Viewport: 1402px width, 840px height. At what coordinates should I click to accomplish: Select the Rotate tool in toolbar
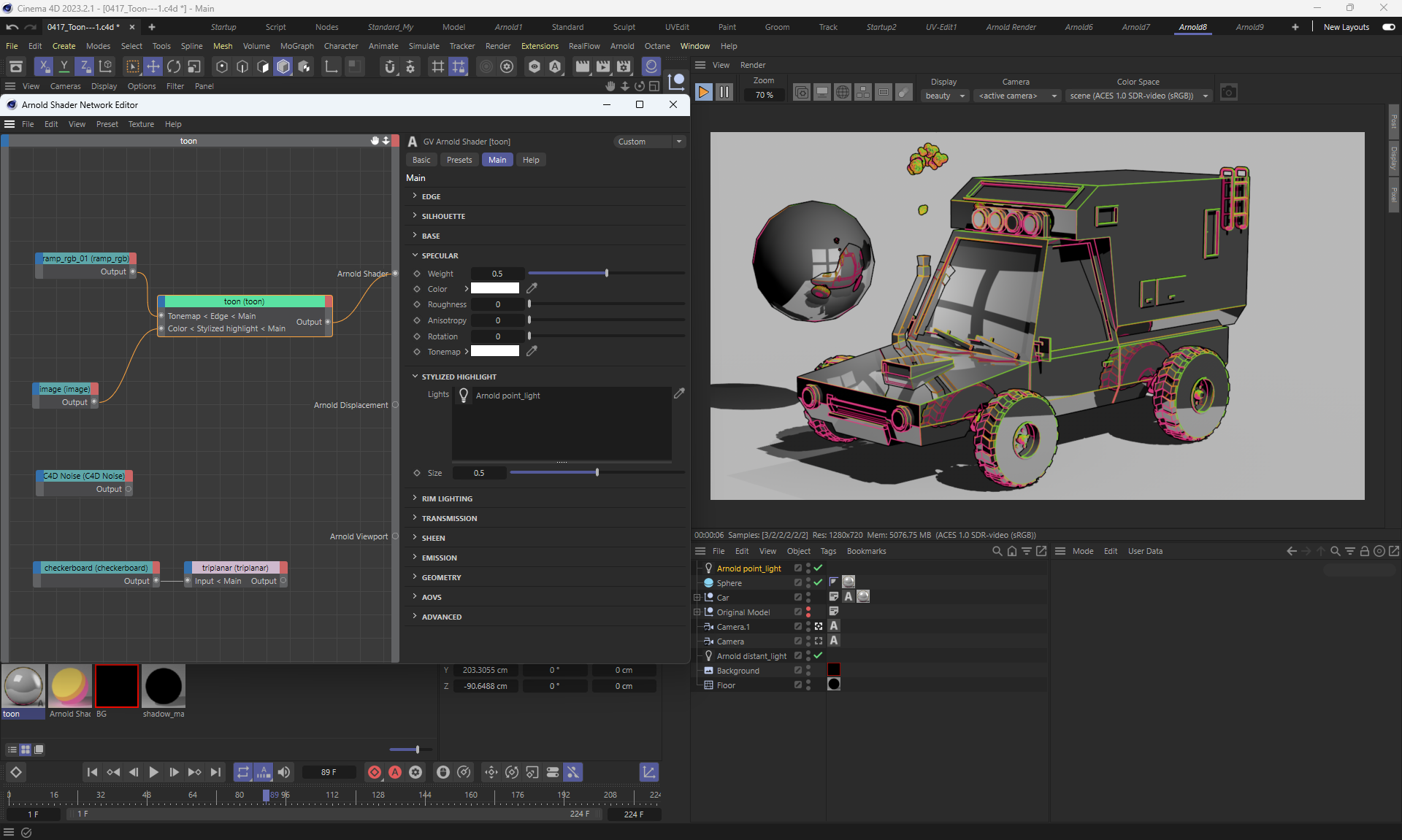click(174, 66)
